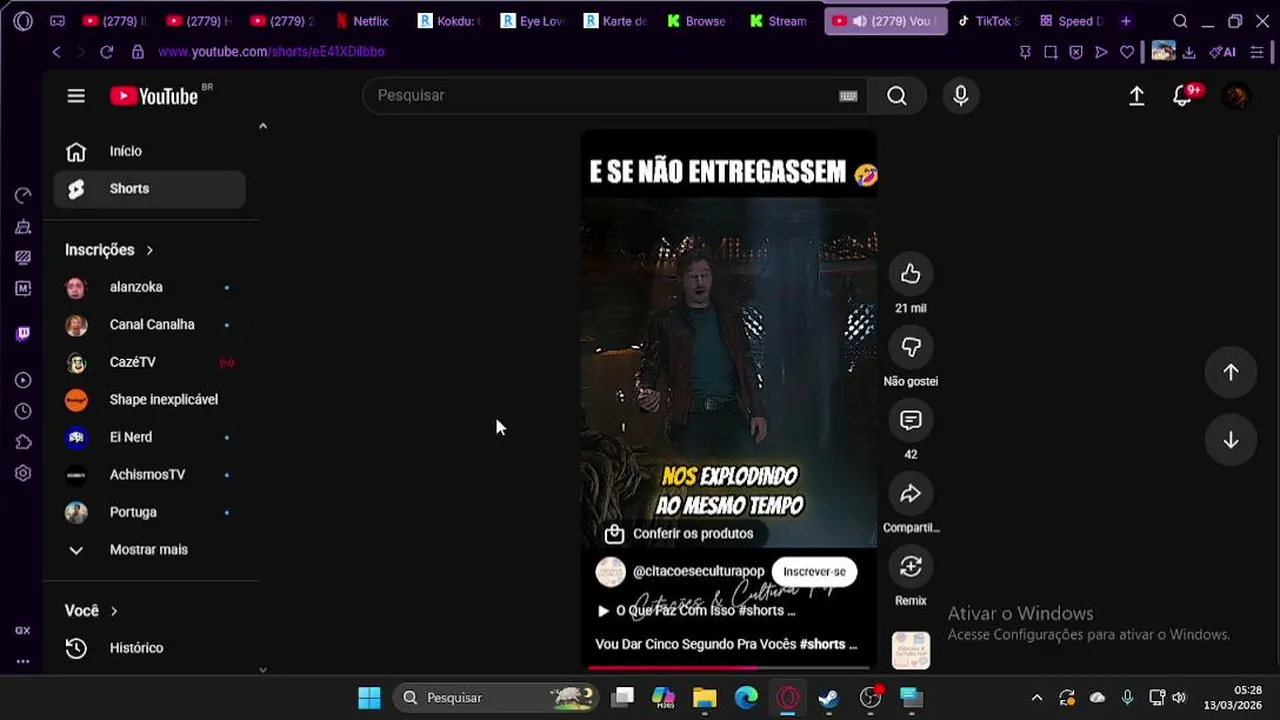
Task: Seek on the short's red progress bar
Action: tap(729, 667)
